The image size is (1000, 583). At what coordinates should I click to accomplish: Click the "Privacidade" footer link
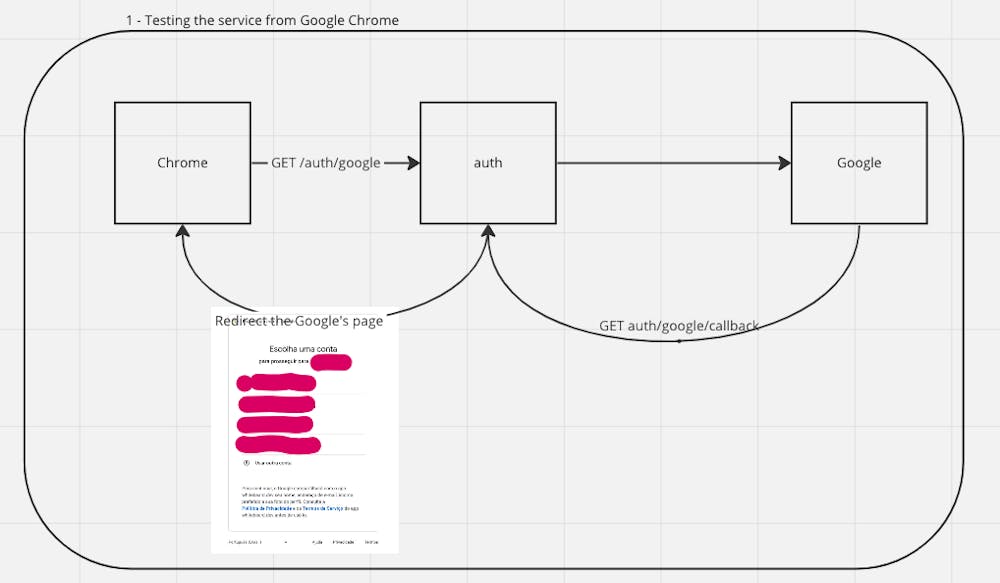(x=345, y=541)
